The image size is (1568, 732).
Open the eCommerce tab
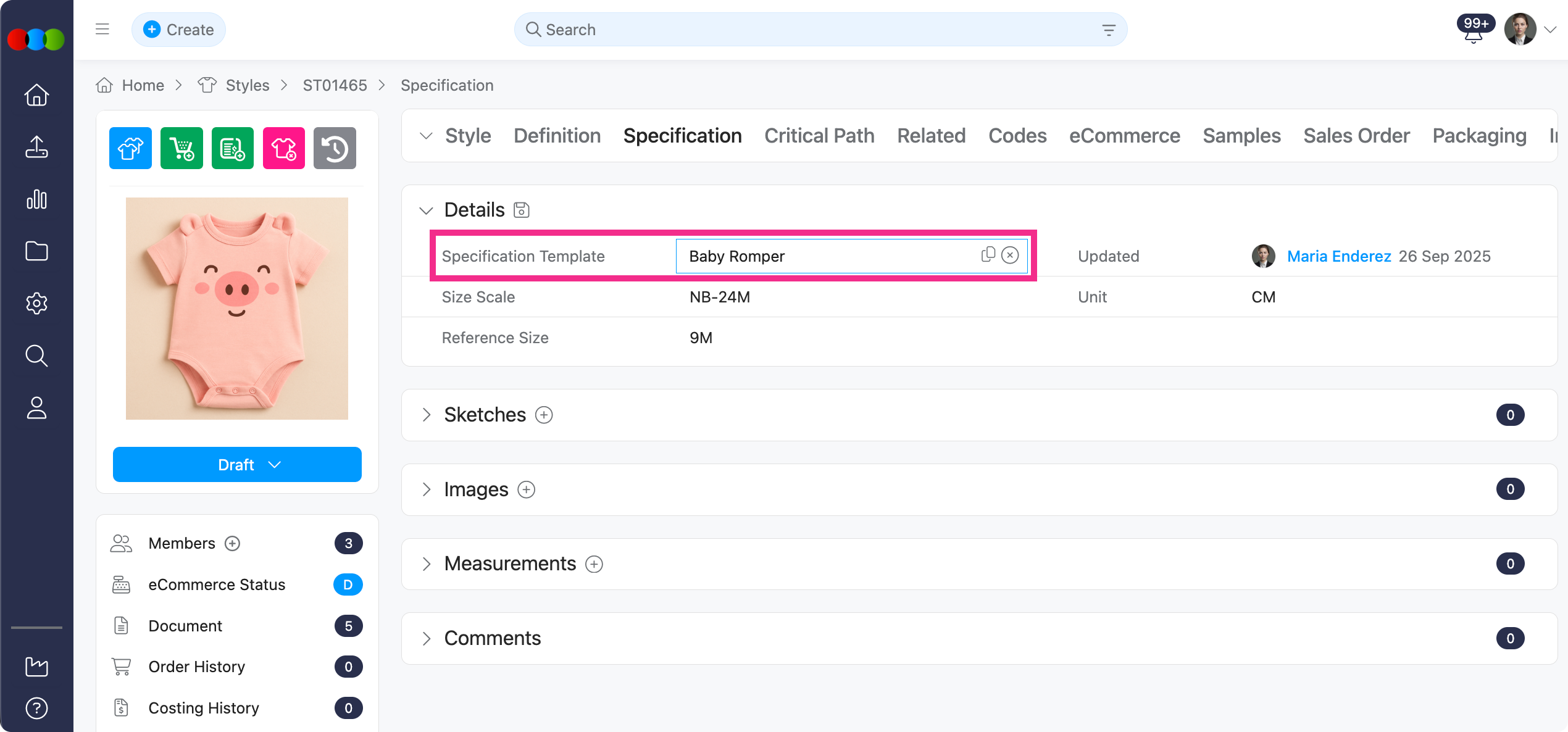pyautogui.click(x=1124, y=136)
